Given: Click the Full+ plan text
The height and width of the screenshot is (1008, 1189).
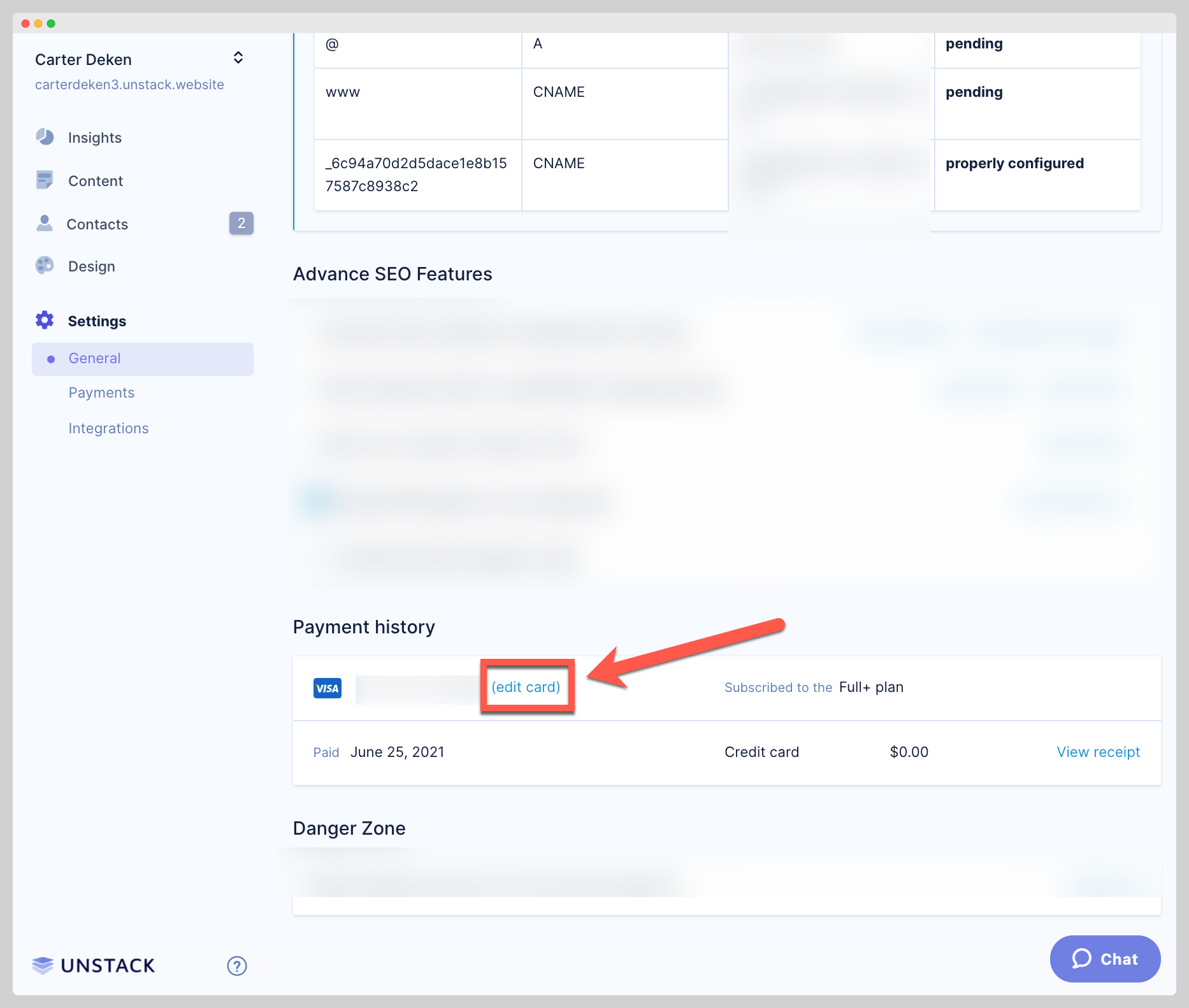Looking at the screenshot, I should (871, 688).
